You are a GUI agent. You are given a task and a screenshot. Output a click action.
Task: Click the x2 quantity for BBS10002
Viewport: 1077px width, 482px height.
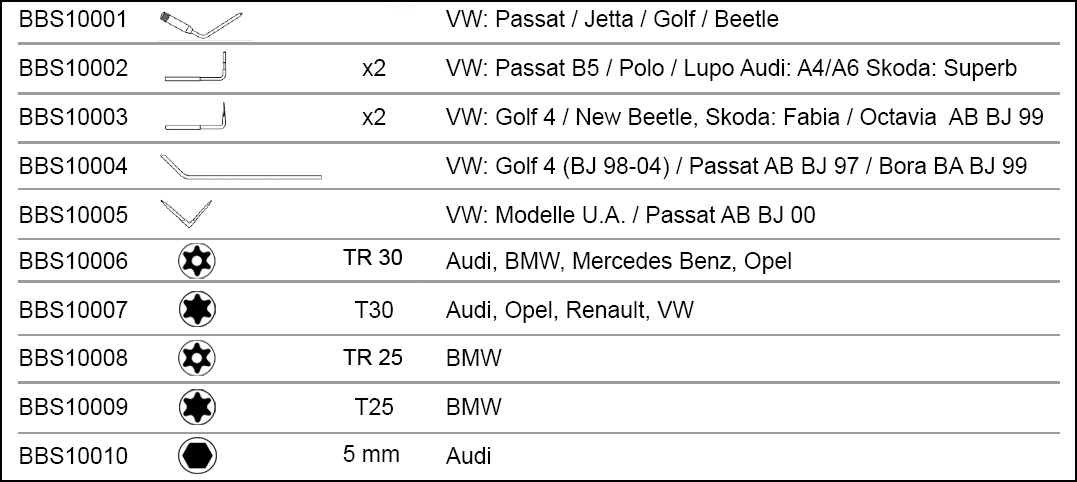coord(373,68)
